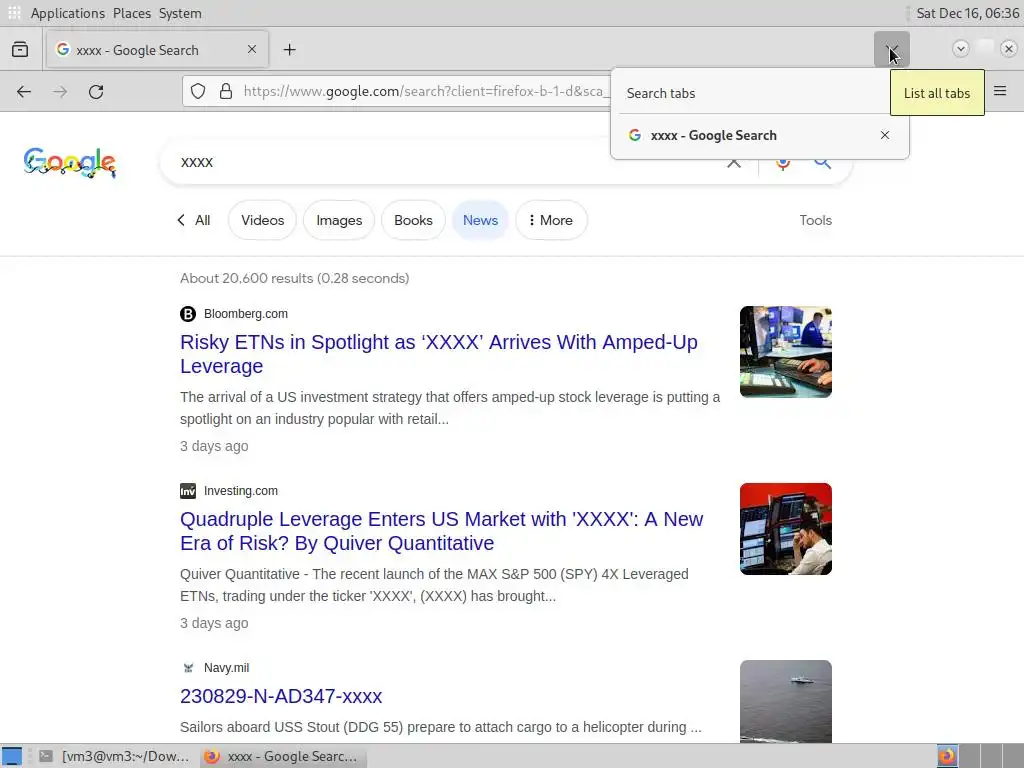Close xxxx tab from the tabs list panel
The height and width of the screenshot is (768, 1024).
coord(885,135)
